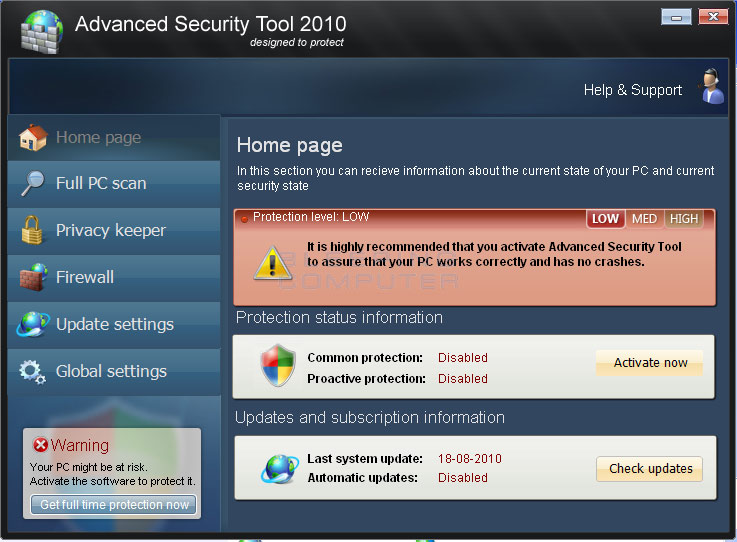Click the red Warning heading text
This screenshot has height=542, width=737.
79,445
